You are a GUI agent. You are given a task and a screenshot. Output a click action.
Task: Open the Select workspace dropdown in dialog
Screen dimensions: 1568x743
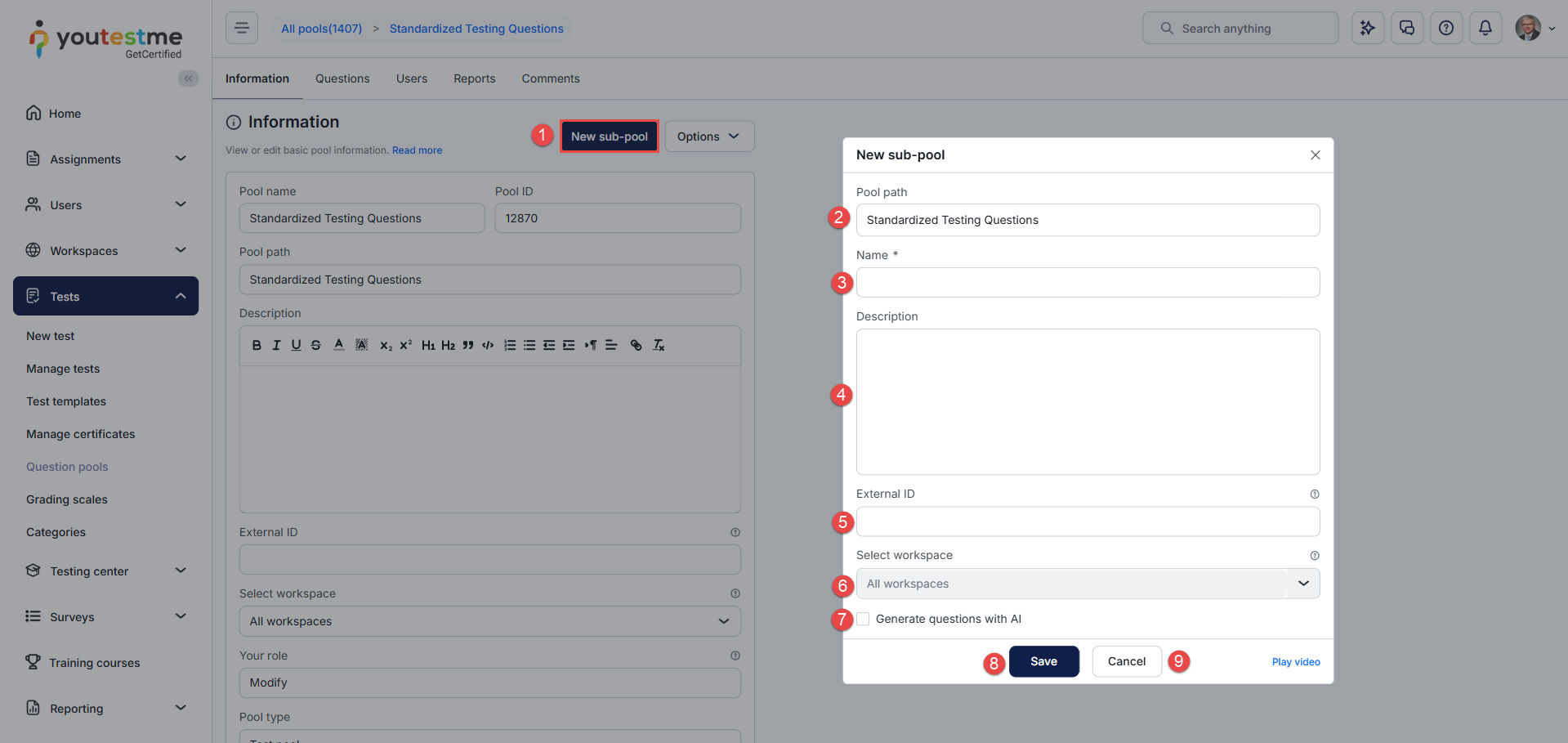(x=1087, y=584)
